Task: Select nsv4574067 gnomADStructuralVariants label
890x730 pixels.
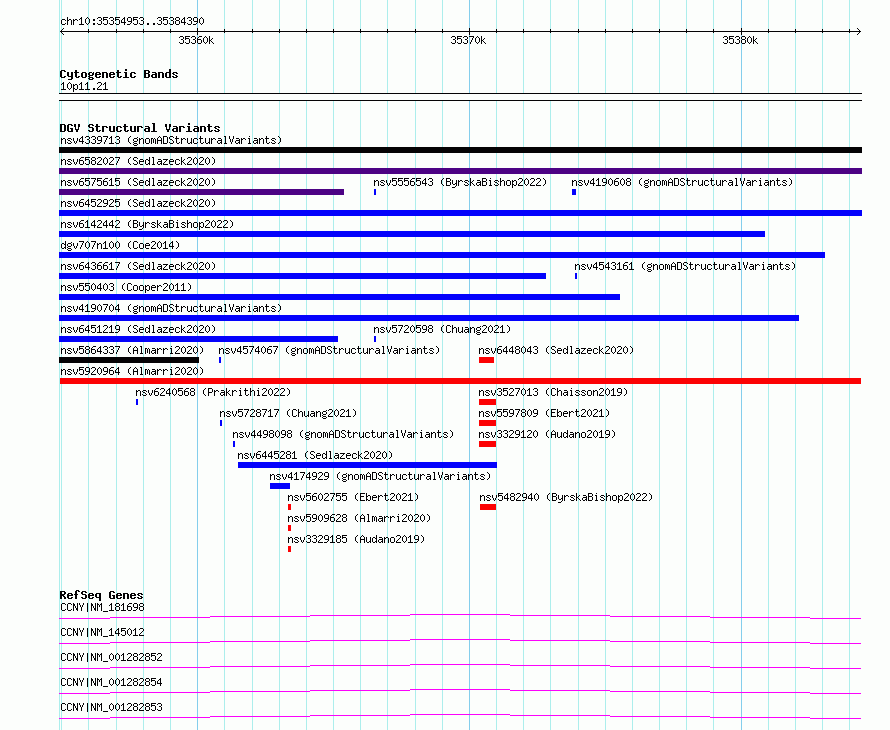Action: 329,350
